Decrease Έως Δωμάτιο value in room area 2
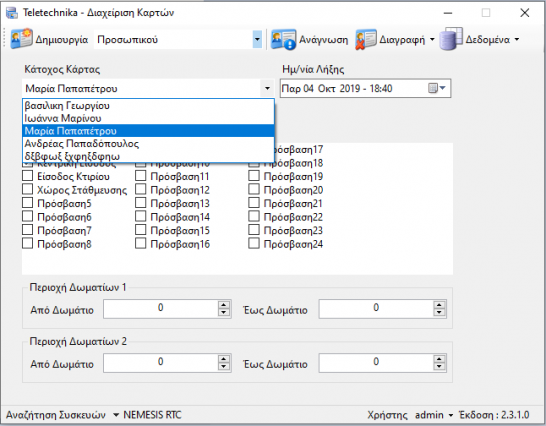The width and height of the screenshot is (546, 426). (439, 366)
